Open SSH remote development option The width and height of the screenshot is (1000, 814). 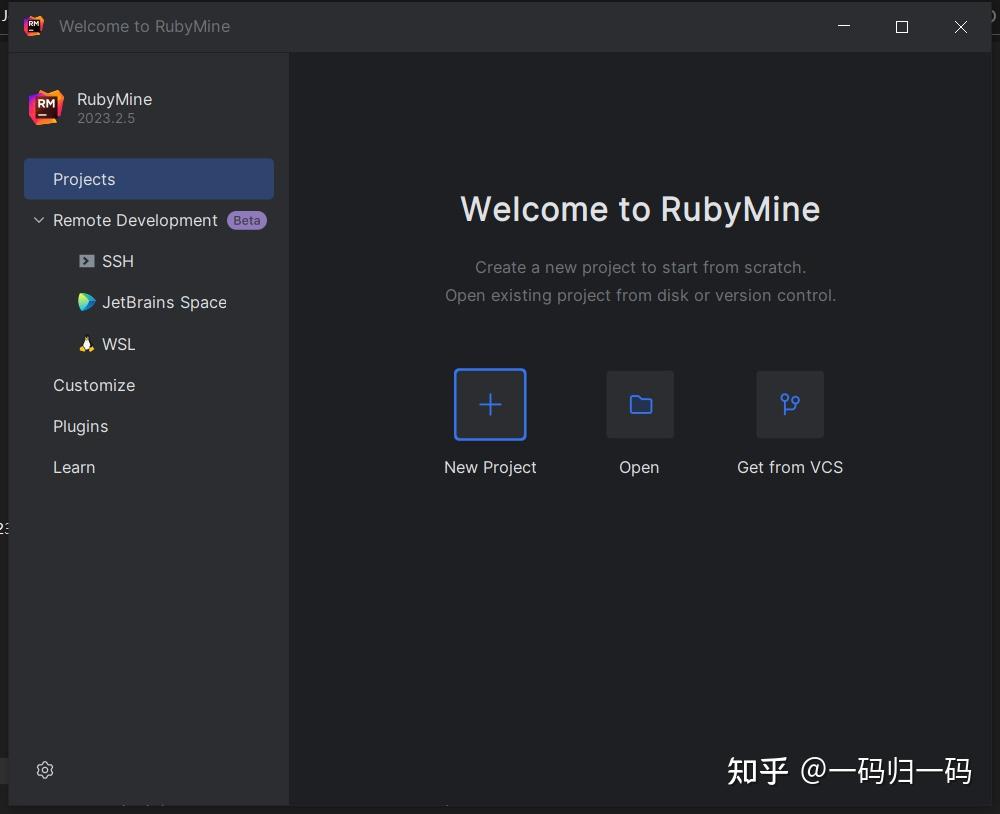[x=116, y=261]
